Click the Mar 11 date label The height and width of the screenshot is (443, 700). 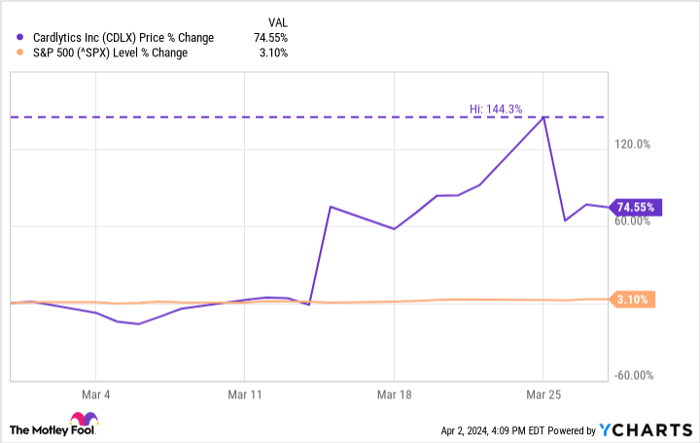click(246, 395)
